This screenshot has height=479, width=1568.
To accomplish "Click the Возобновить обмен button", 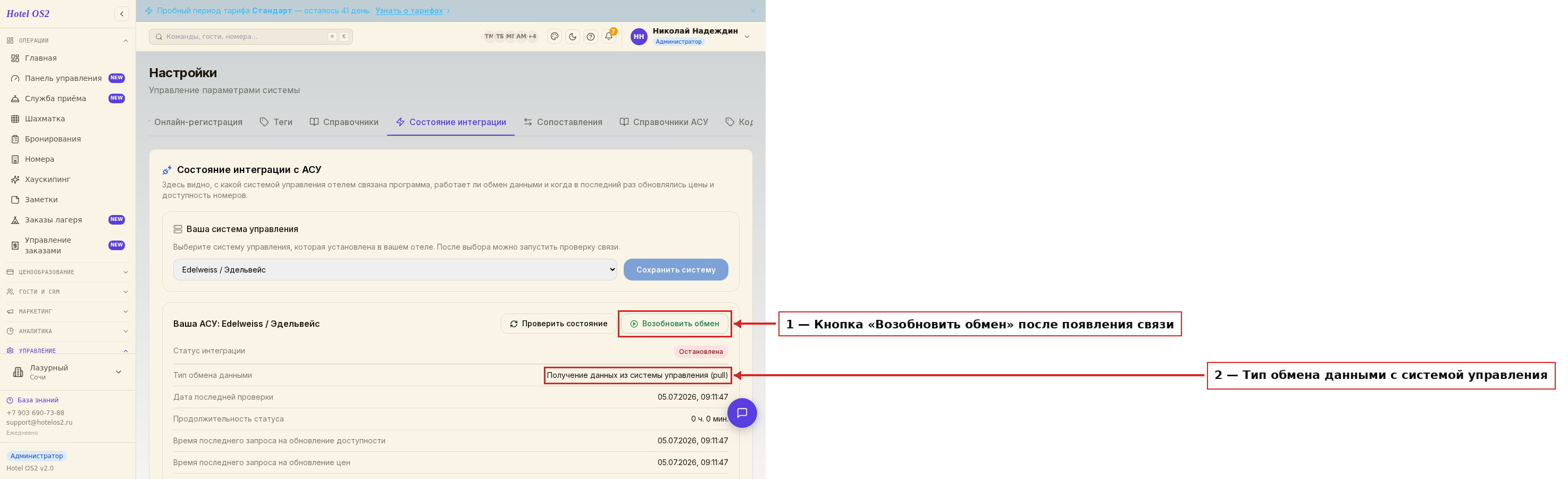I will (674, 324).
